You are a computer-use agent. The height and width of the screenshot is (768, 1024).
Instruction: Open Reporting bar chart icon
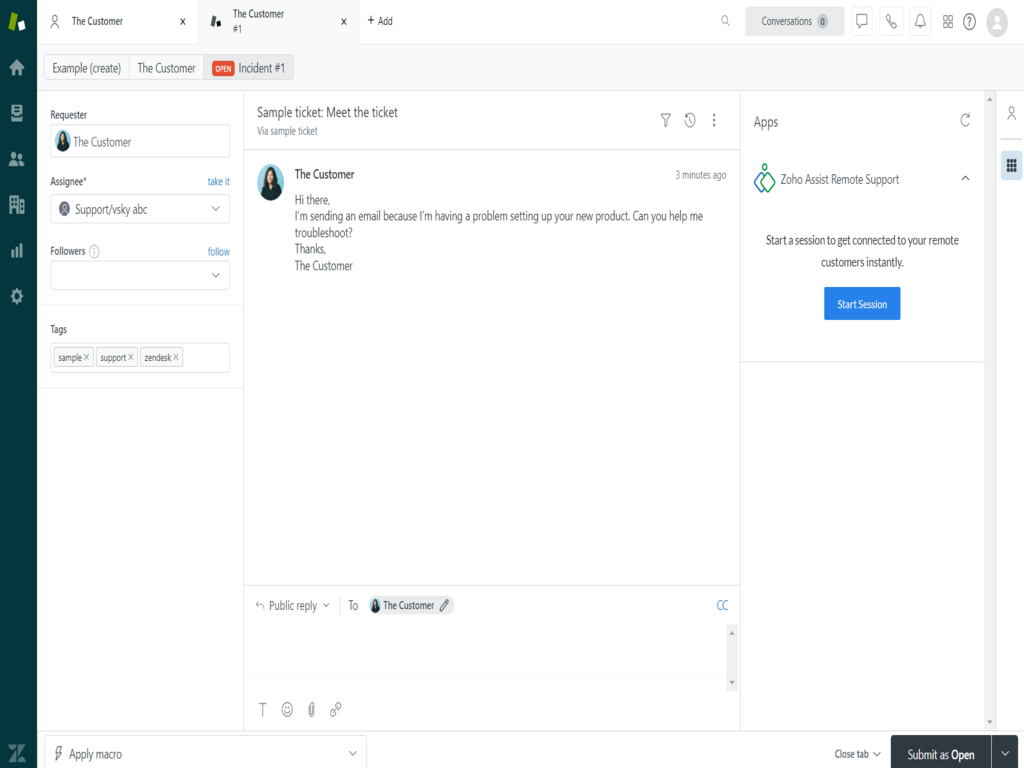pyautogui.click(x=17, y=250)
